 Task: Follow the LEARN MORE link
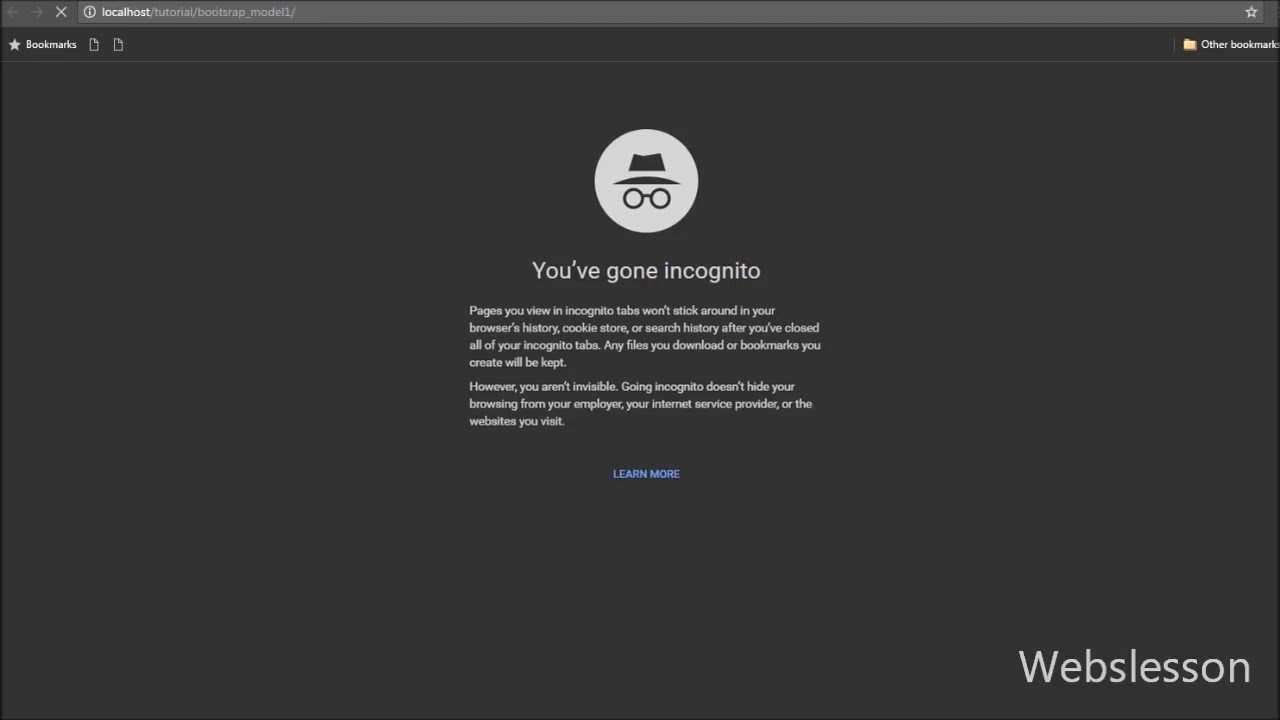[x=646, y=474]
